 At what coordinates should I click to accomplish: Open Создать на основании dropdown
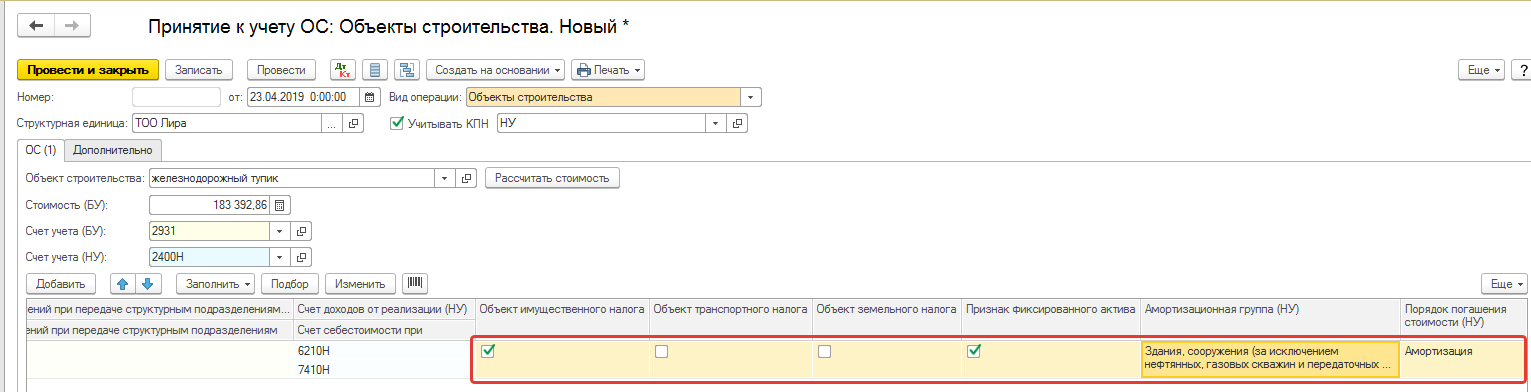tap(496, 70)
